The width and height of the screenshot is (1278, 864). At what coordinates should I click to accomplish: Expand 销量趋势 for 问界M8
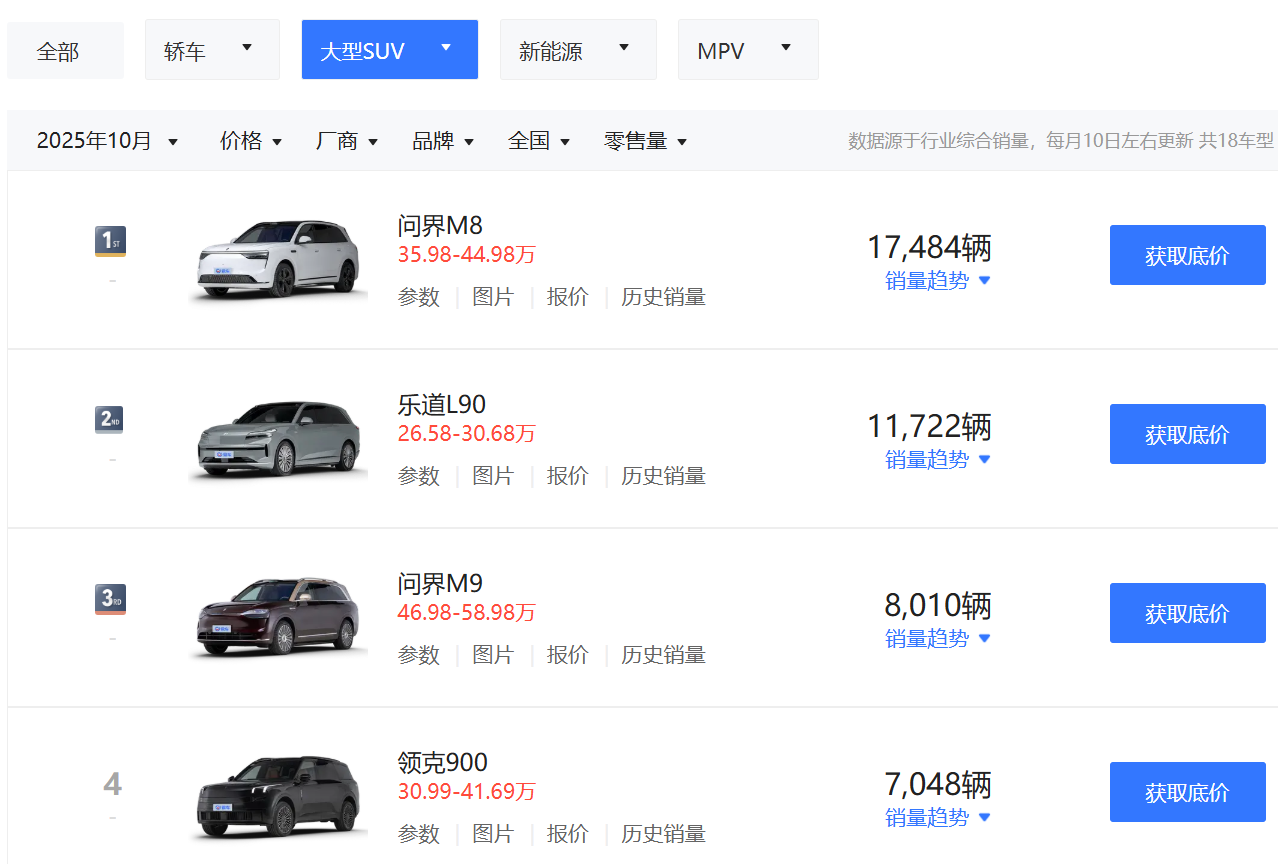[937, 281]
